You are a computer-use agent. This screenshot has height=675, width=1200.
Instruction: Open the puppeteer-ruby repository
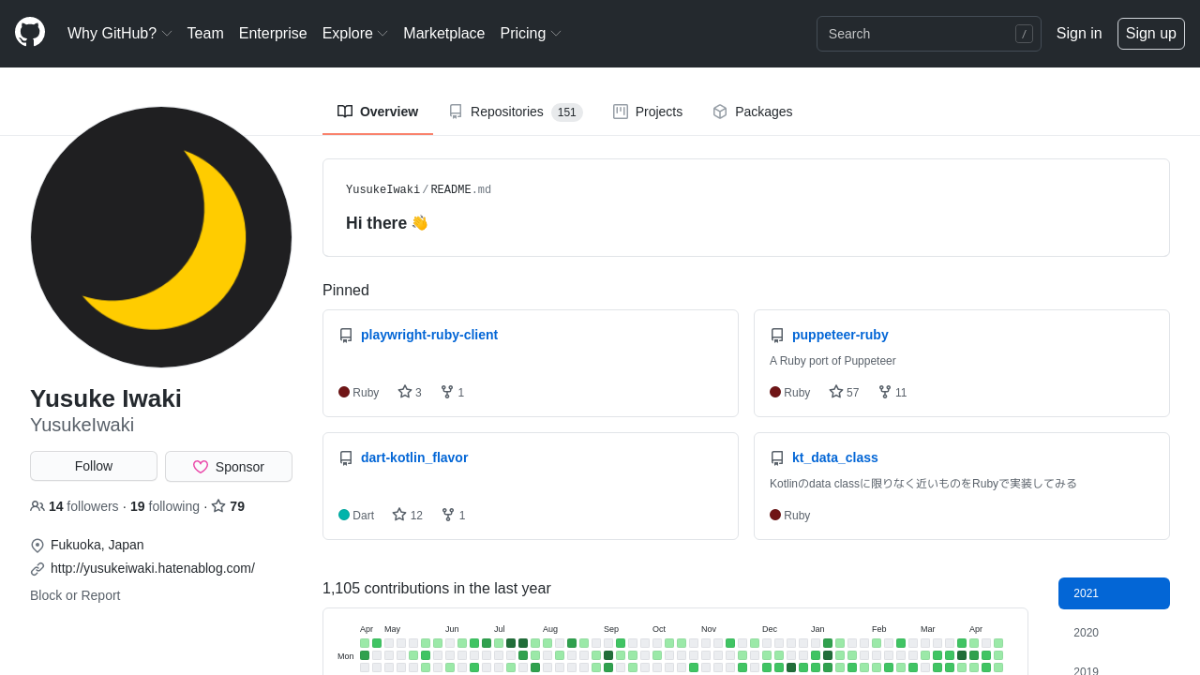[840, 334]
